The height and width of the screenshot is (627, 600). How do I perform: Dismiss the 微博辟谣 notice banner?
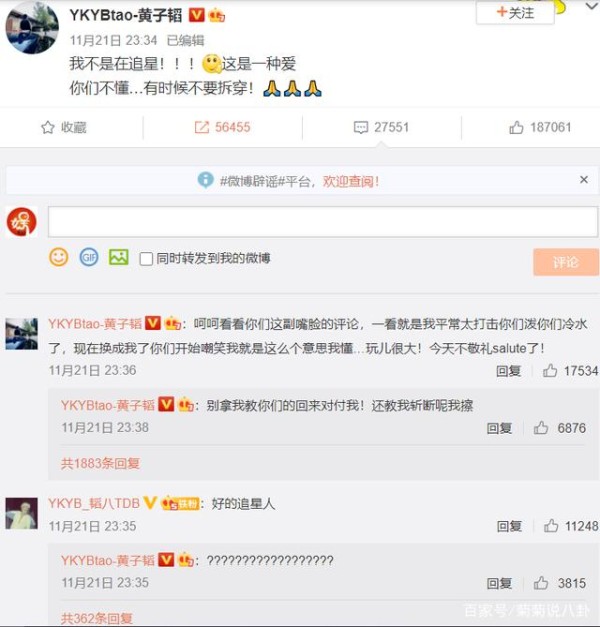[x=584, y=180]
